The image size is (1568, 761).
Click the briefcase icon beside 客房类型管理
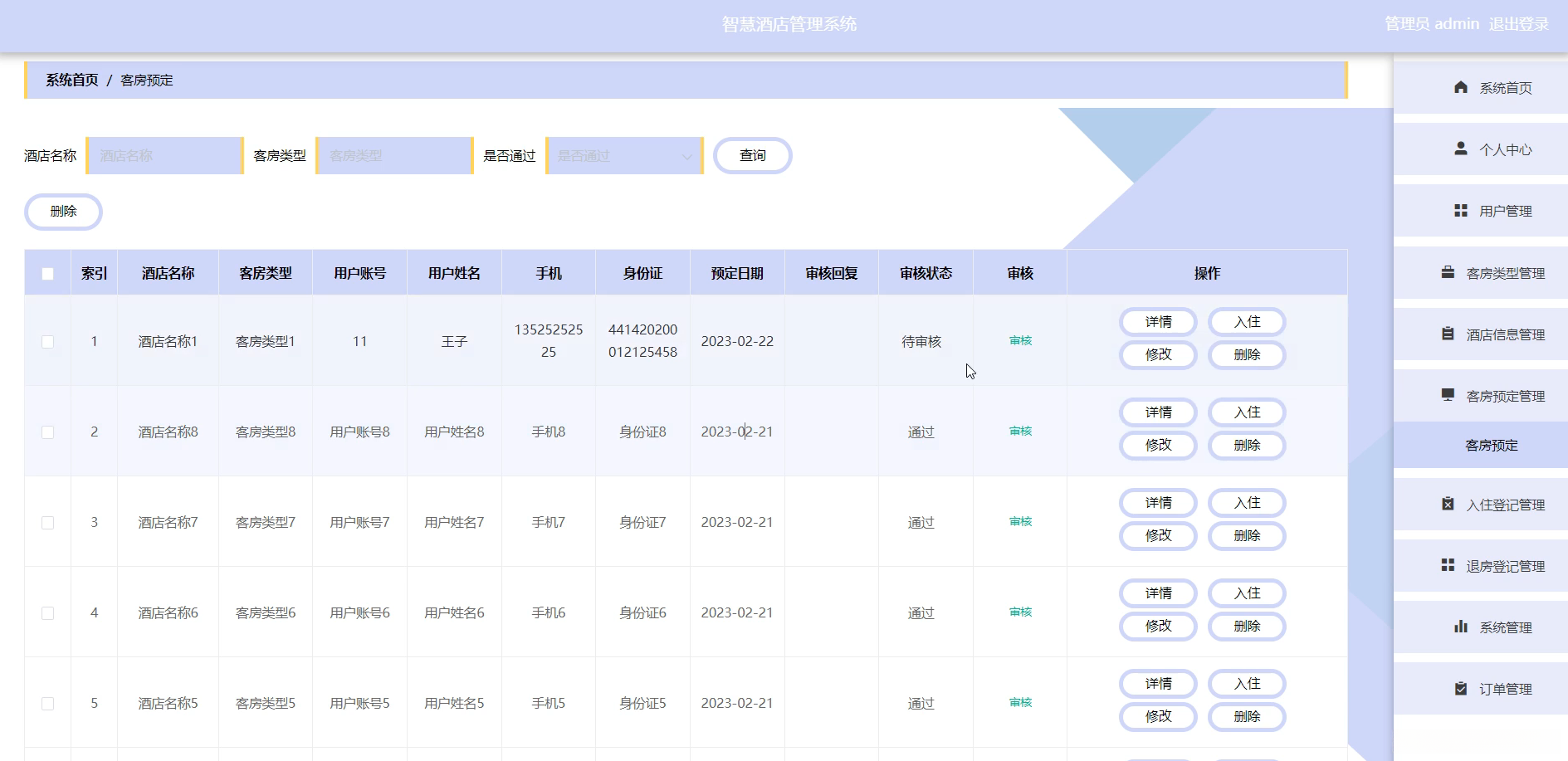tap(1448, 272)
